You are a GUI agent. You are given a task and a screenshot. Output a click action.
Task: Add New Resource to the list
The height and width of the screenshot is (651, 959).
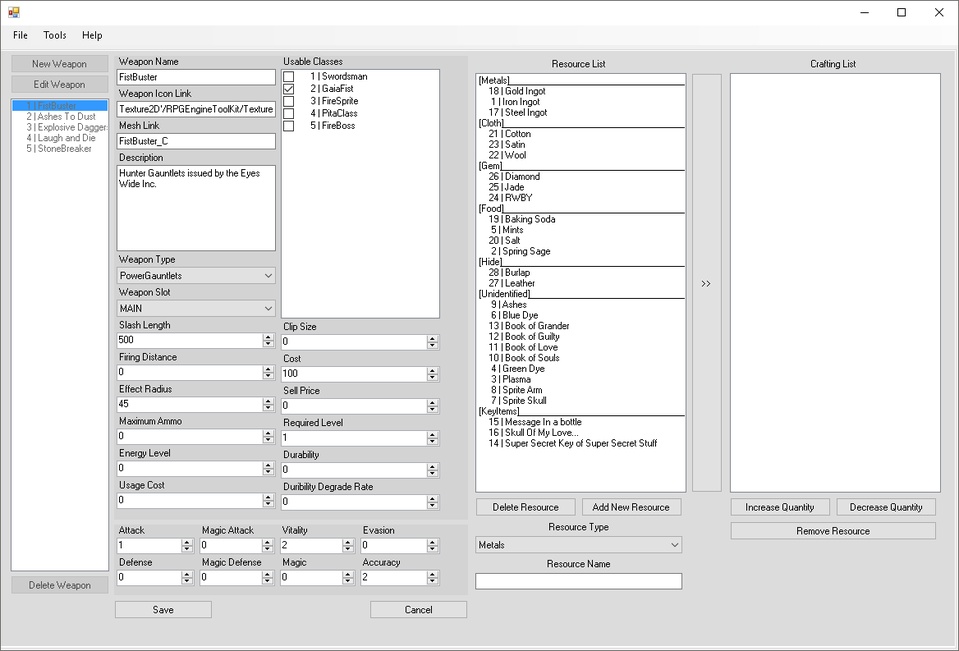(x=631, y=506)
